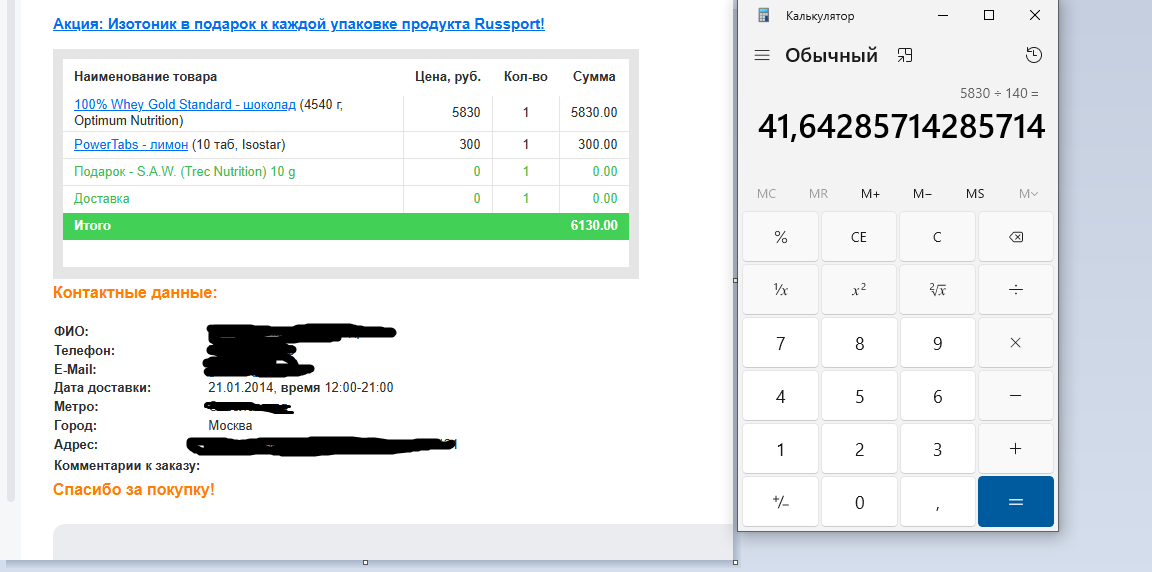
Task: Click the digit 4 key
Action: pos(780,396)
